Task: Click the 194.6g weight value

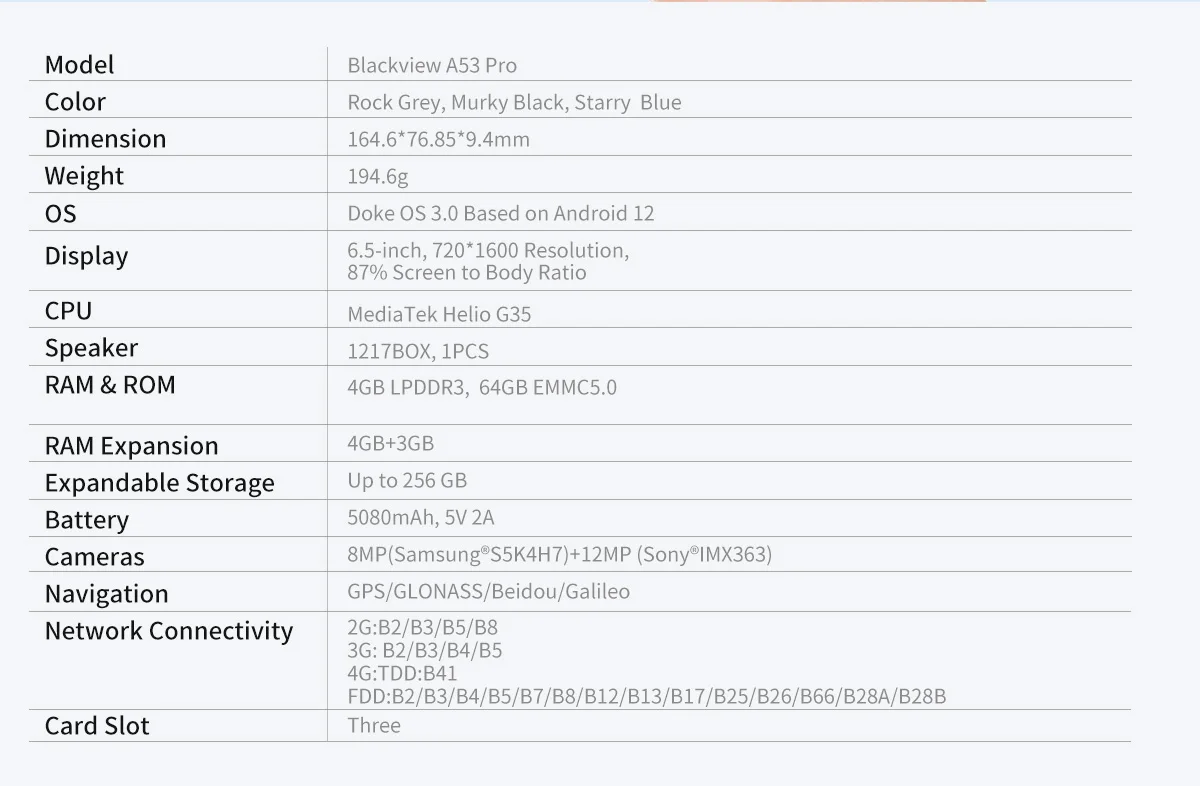Action: coord(378,177)
